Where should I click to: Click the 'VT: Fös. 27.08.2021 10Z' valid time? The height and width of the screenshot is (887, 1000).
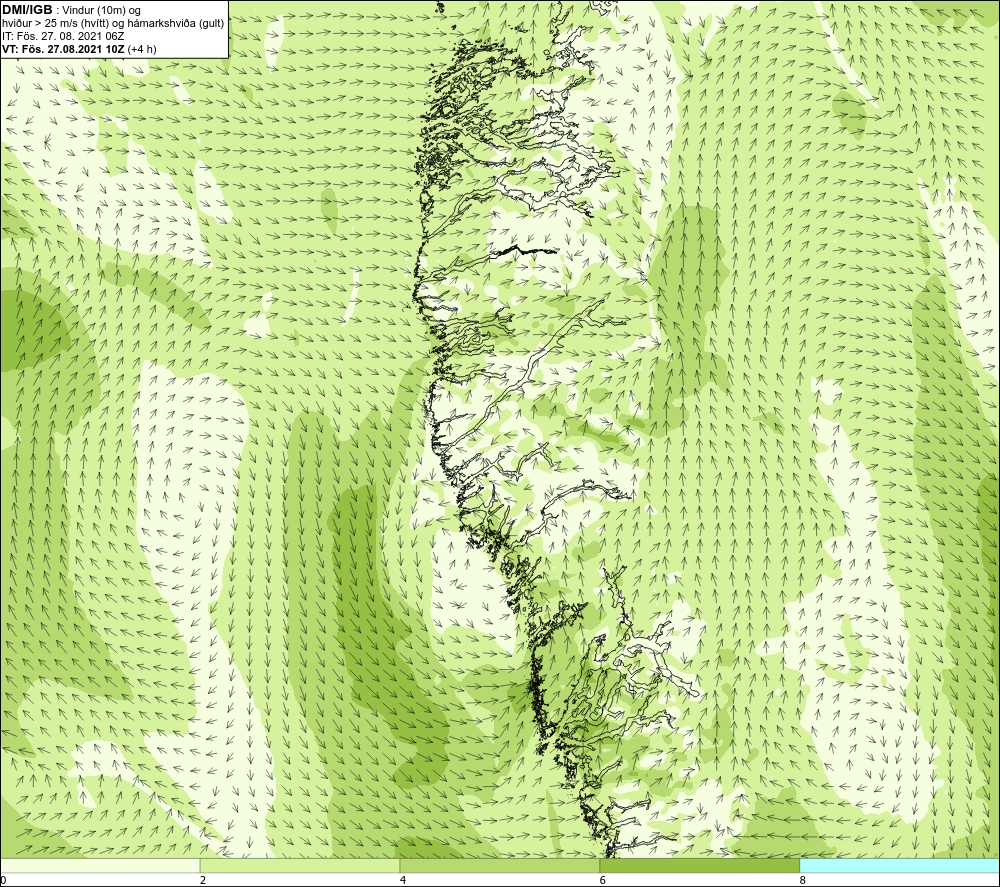[63, 49]
